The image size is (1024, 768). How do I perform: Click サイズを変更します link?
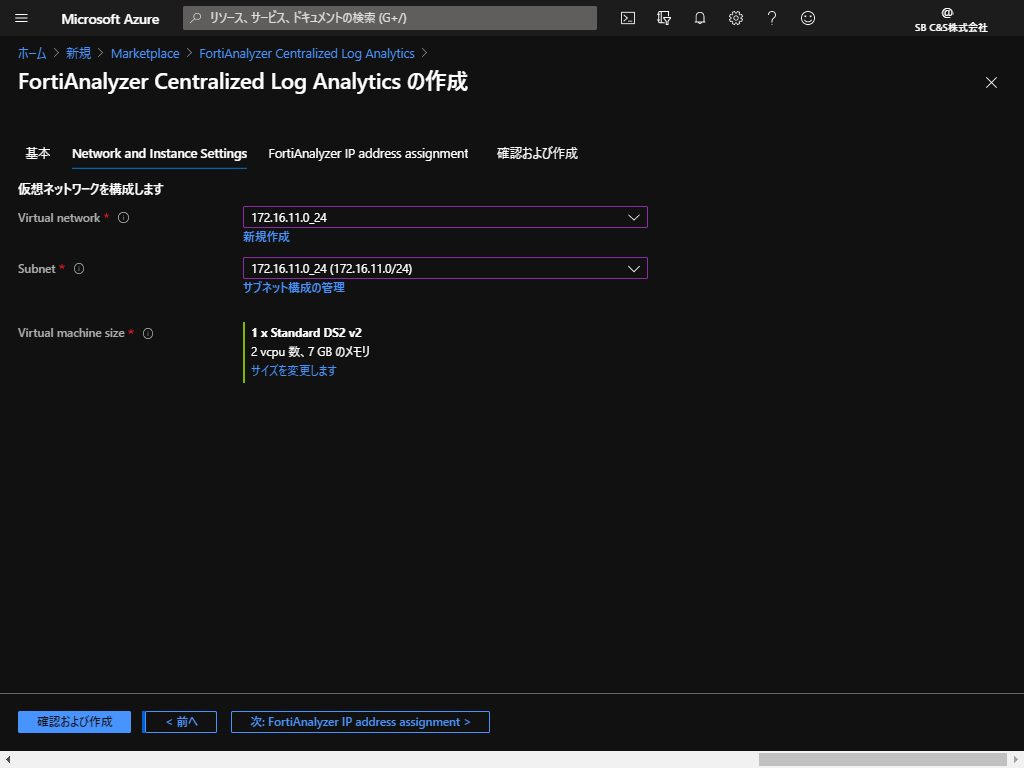click(294, 371)
